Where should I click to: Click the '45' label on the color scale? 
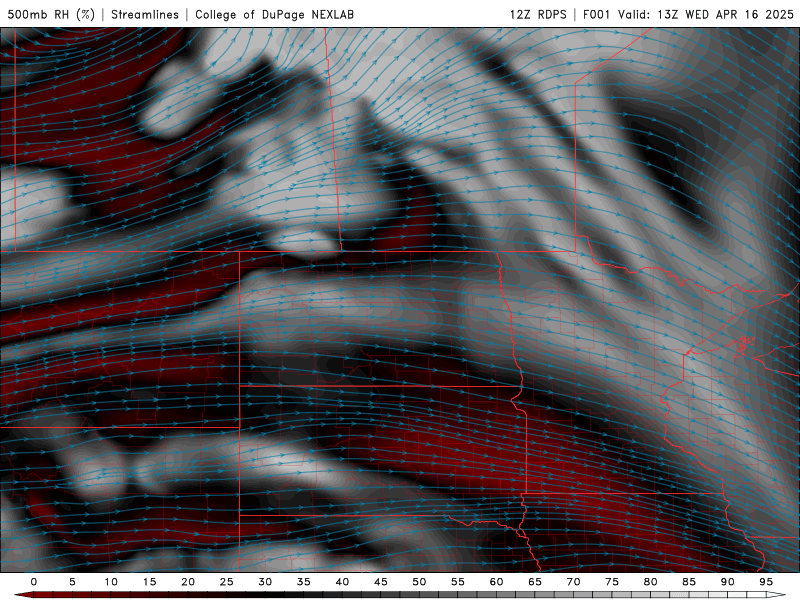[381, 582]
